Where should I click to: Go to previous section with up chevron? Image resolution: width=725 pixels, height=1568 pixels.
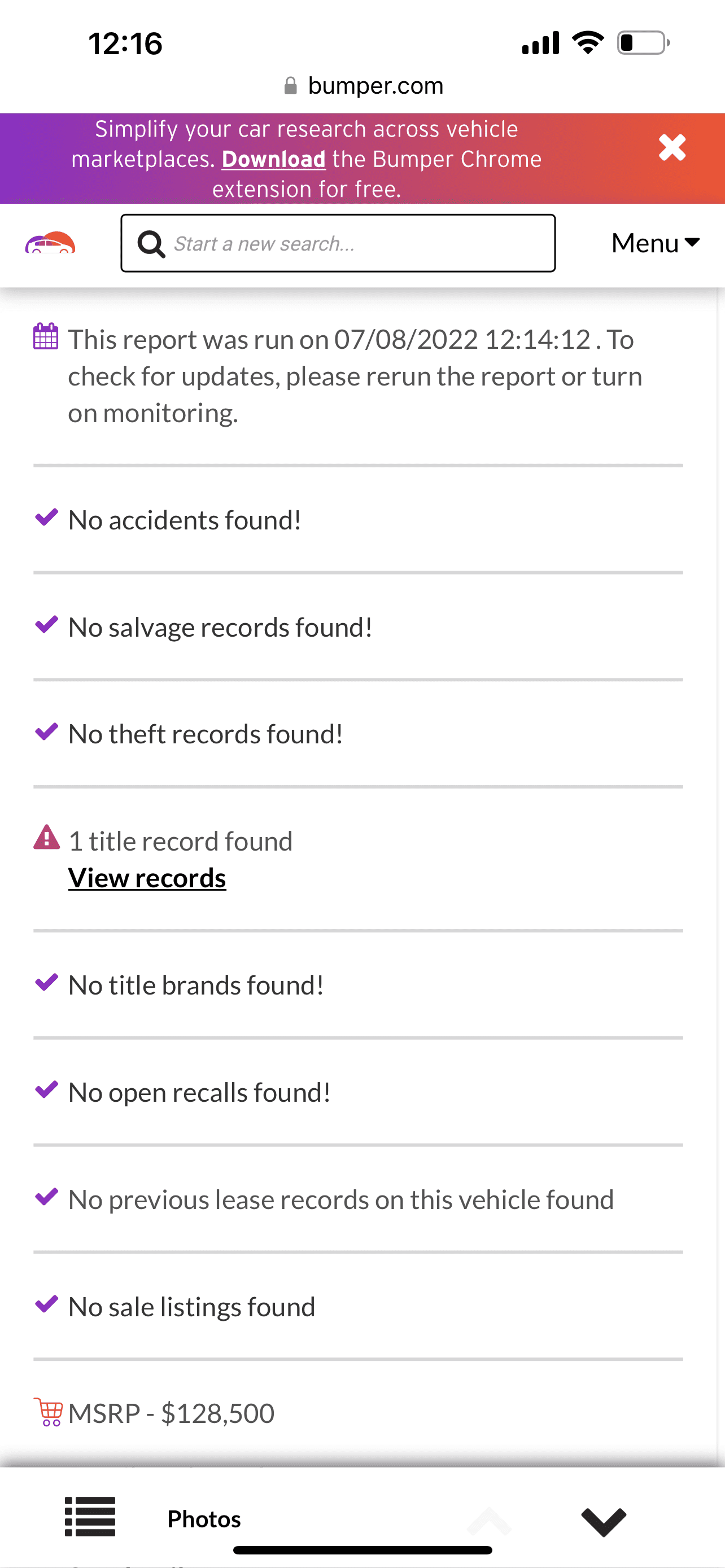click(x=489, y=1522)
